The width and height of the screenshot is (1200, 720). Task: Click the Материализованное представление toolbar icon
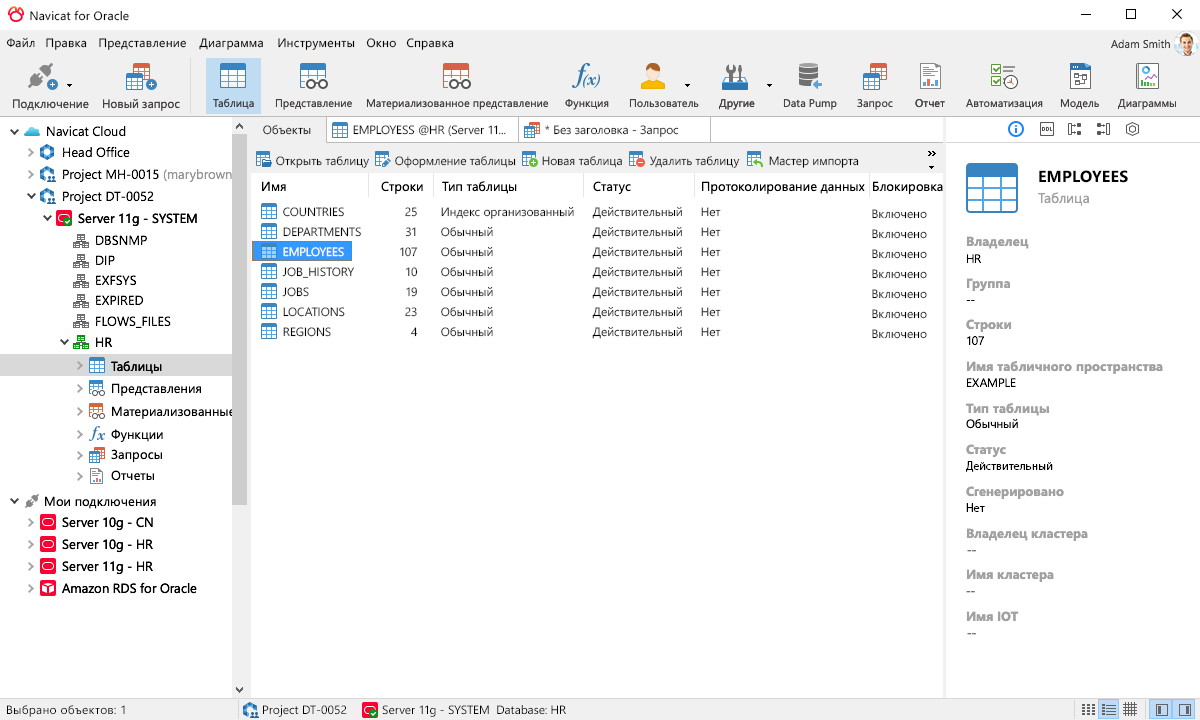pyautogui.click(x=457, y=86)
